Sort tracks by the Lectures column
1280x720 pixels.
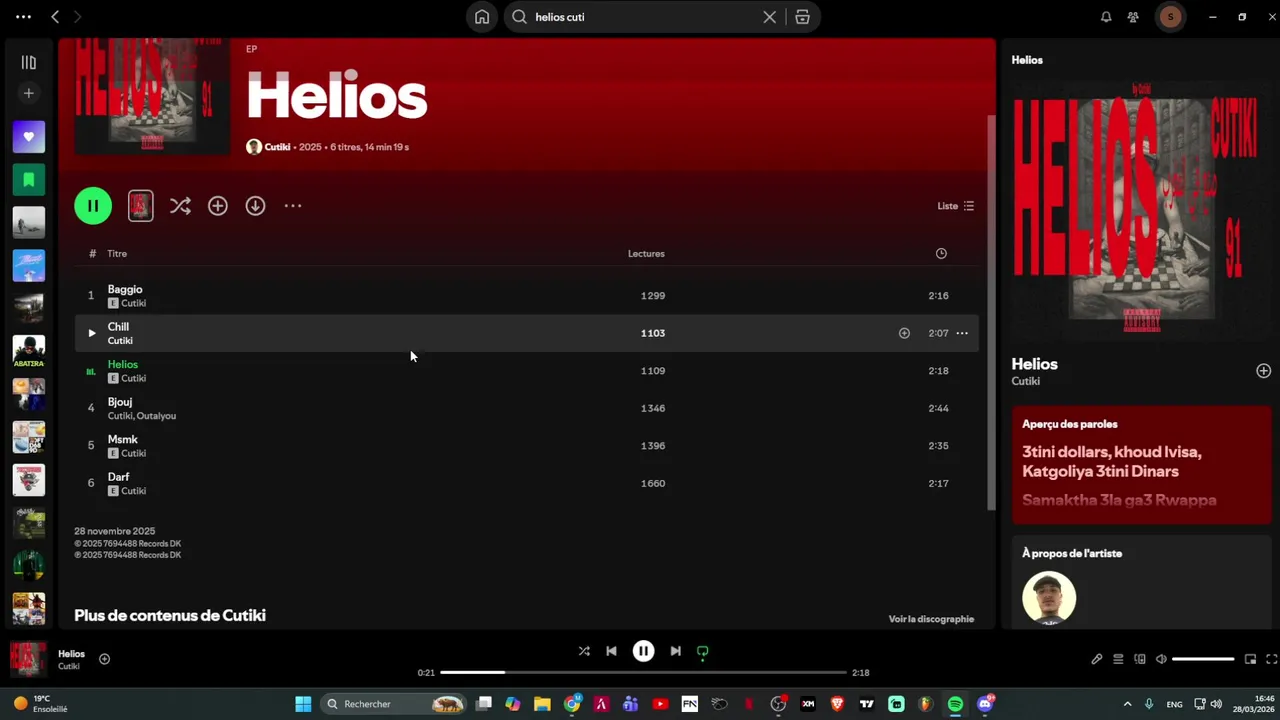pos(646,254)
